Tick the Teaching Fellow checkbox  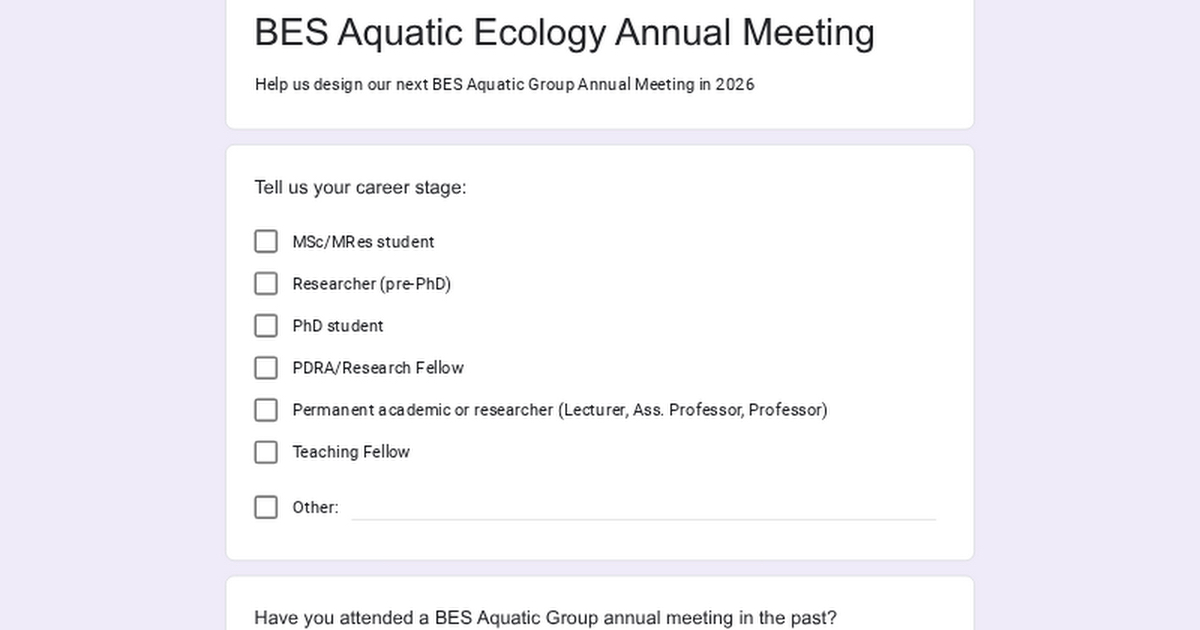pos(266,452)
